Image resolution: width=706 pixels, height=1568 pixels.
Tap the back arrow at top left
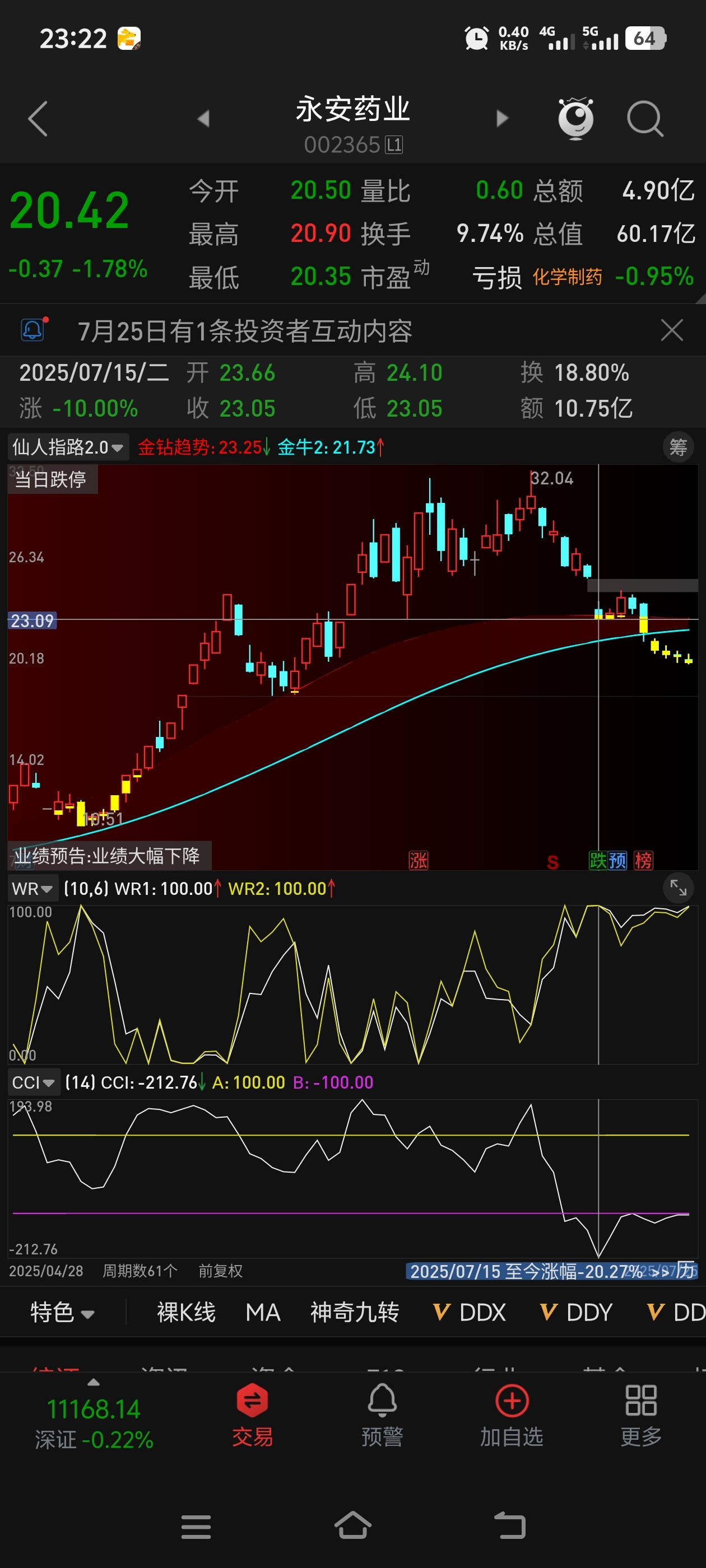(38, 119)
